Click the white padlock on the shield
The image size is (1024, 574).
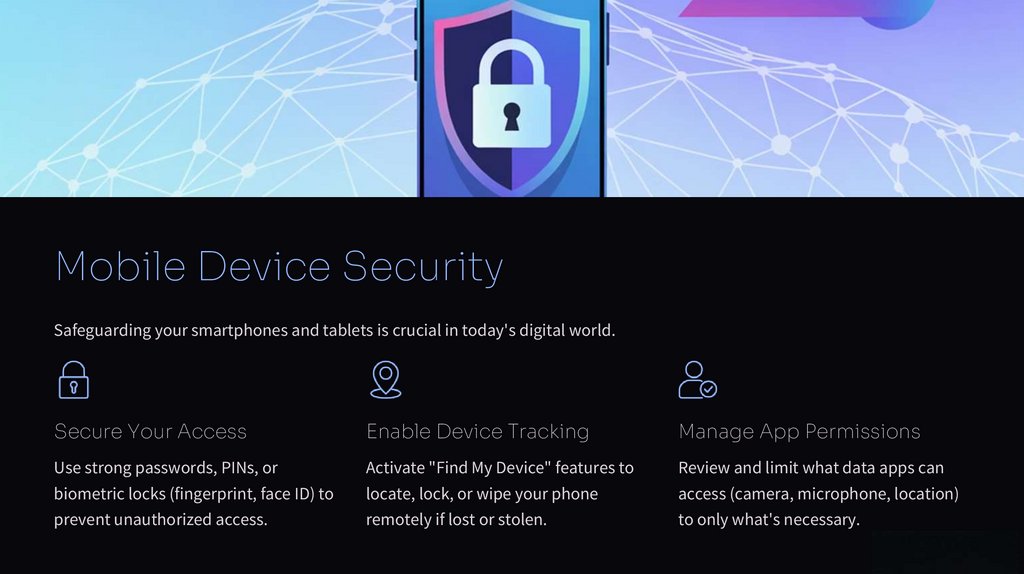coord(511,93)
